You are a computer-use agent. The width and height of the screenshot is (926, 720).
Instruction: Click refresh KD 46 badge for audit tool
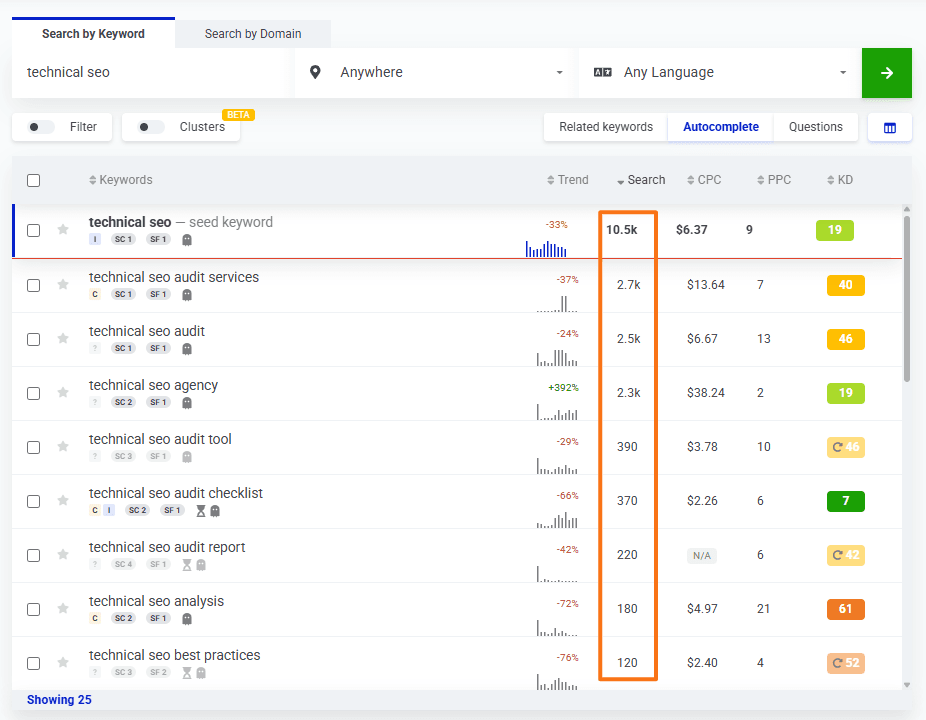(846, 447)
